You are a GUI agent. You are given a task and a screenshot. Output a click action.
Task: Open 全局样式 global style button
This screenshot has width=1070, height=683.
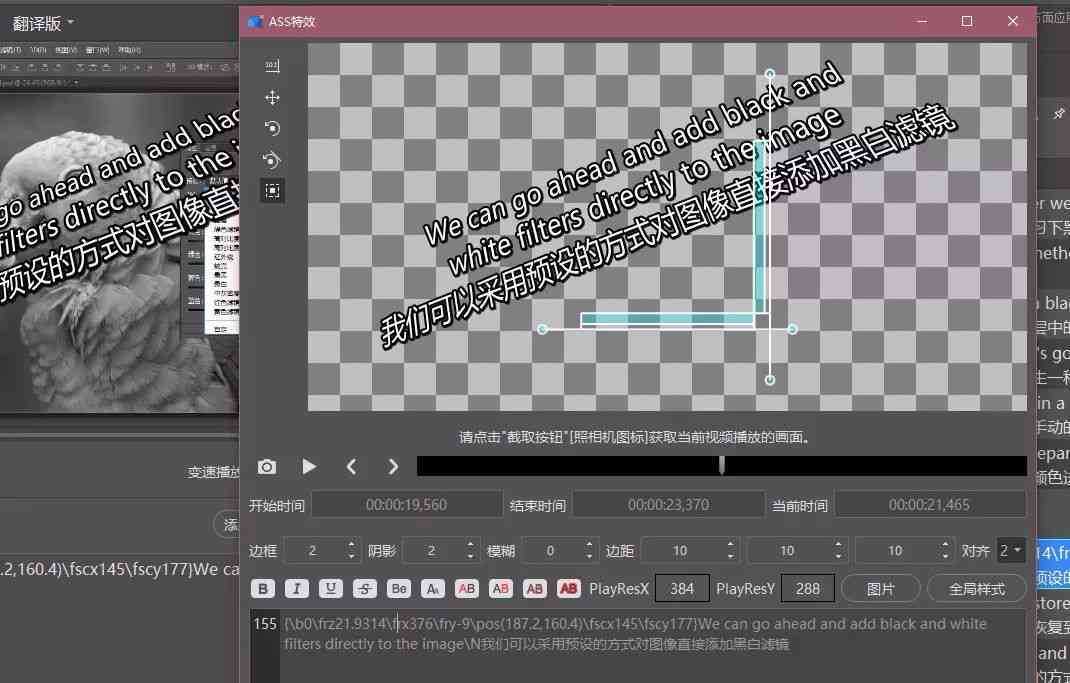[x=977, y=589]
